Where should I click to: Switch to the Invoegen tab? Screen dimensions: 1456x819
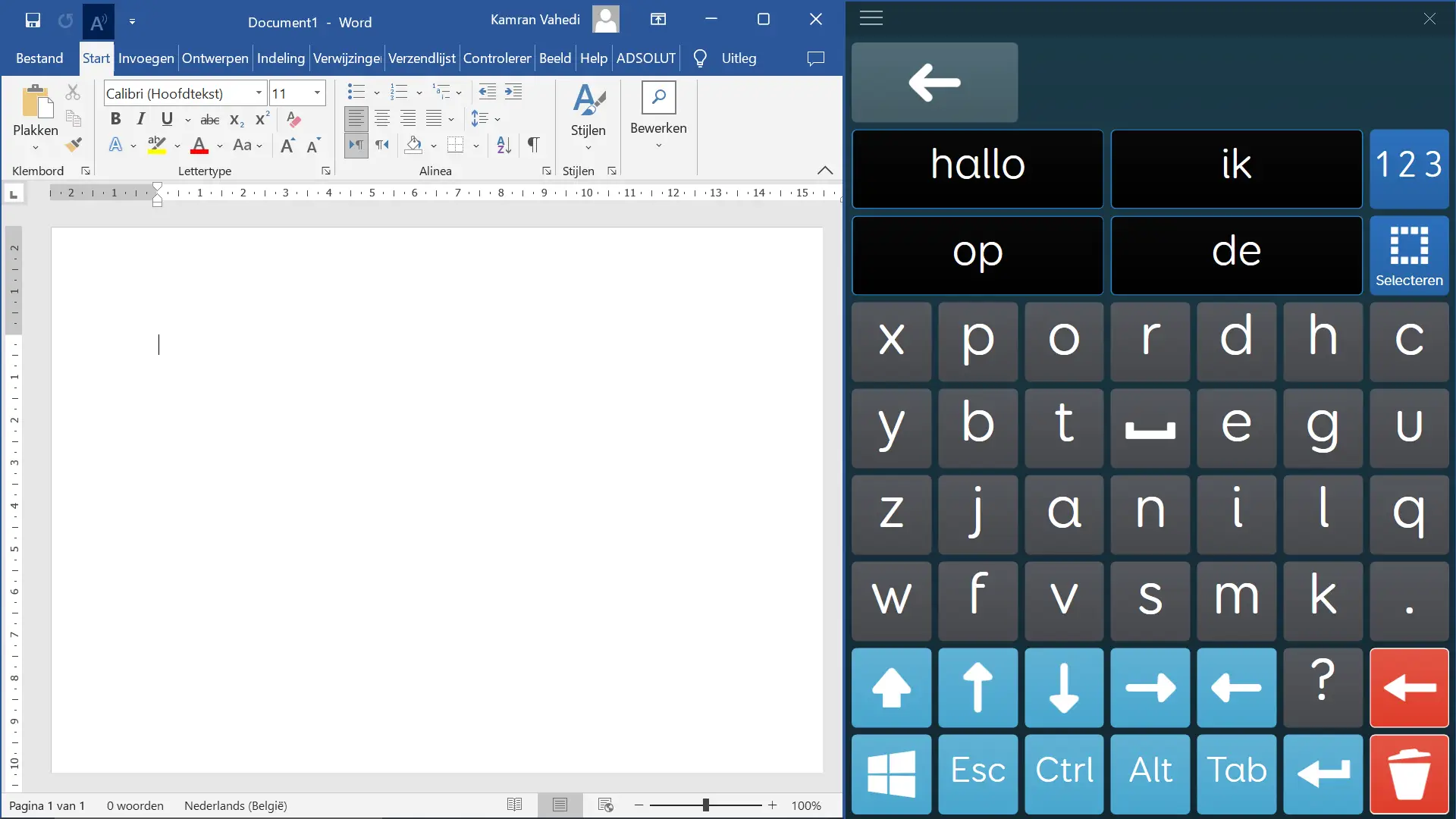(146, 58)
